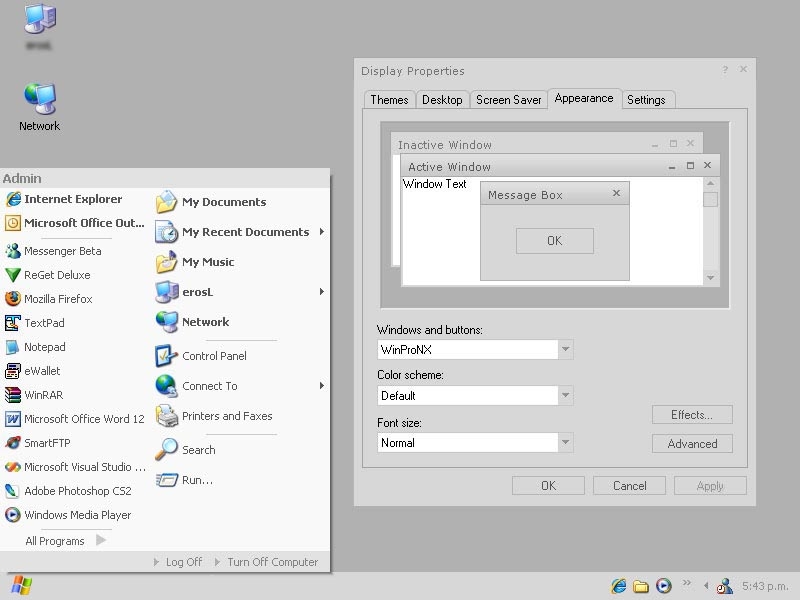Click the Advanced button
Screen dimensions: 800x600
coord(692,443)
